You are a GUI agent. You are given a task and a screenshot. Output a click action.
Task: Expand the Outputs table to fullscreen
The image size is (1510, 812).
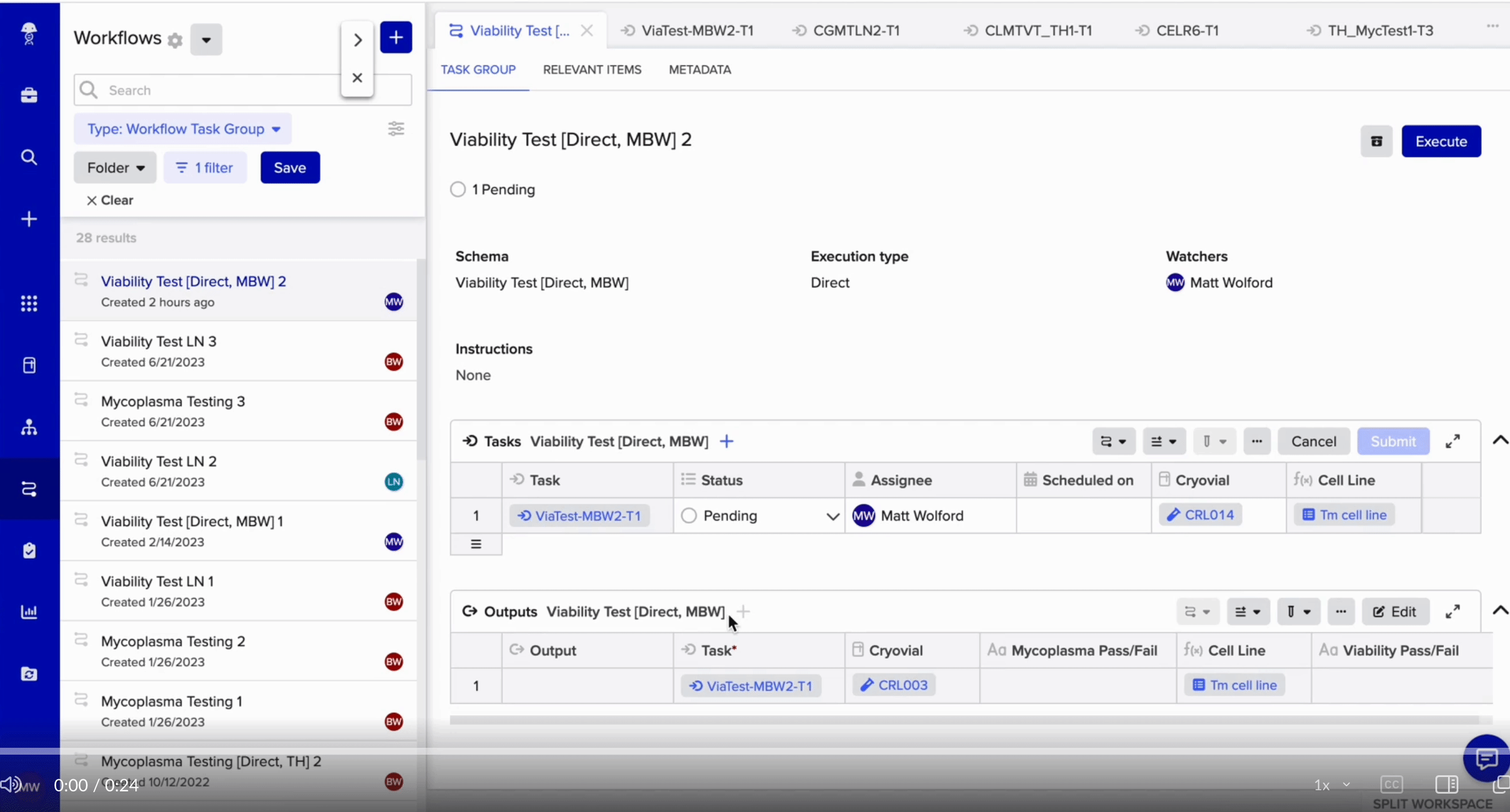click(1453, 612)
